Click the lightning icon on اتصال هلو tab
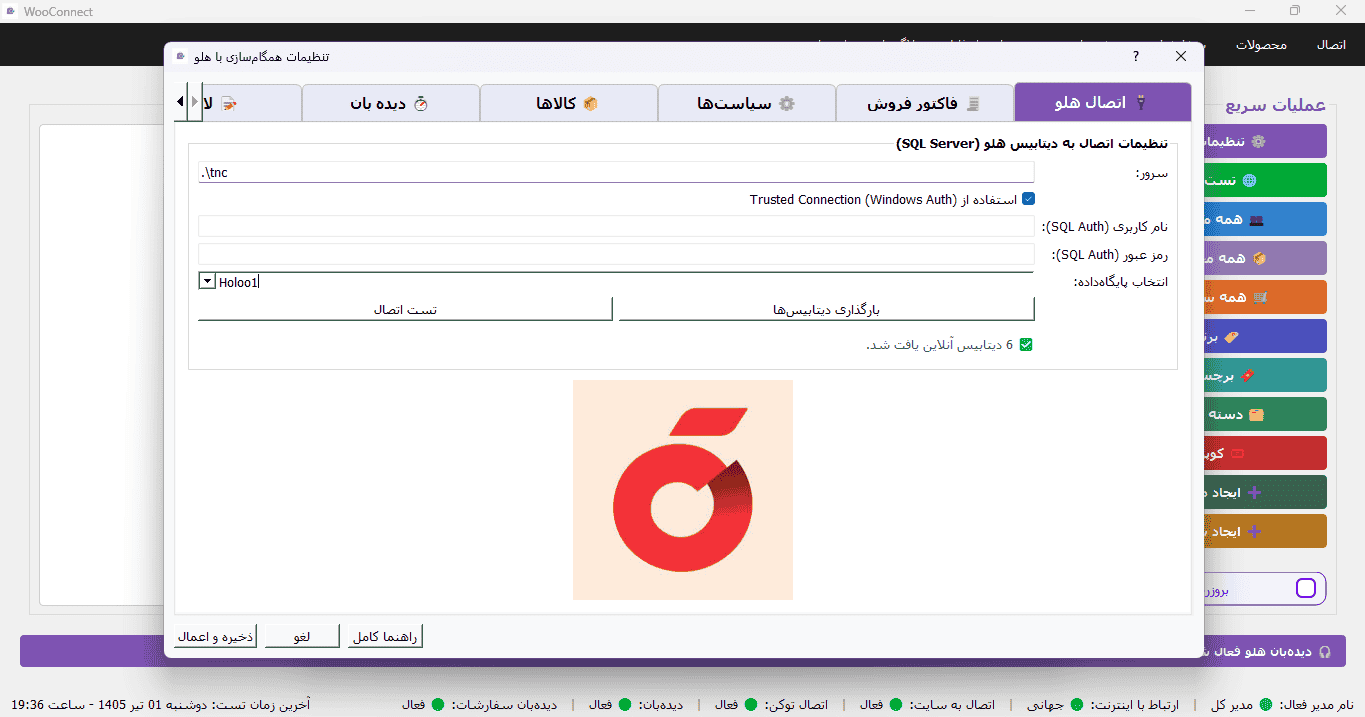The width and height of the screenshot is (1365, 717). pos(1141,103)
